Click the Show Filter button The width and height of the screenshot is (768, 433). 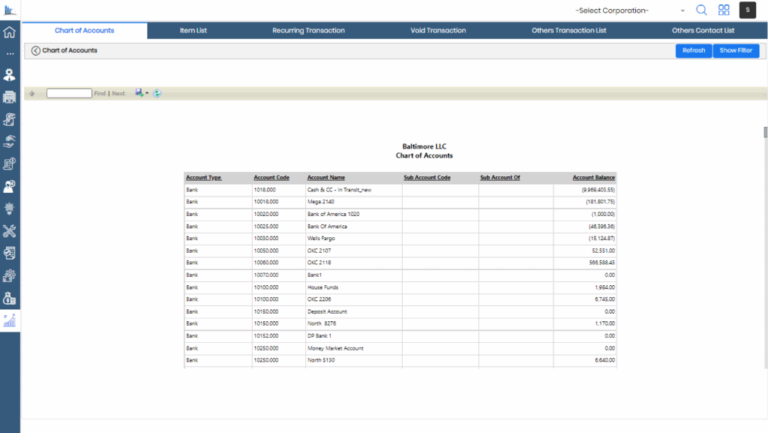click(x=736, y=50)
